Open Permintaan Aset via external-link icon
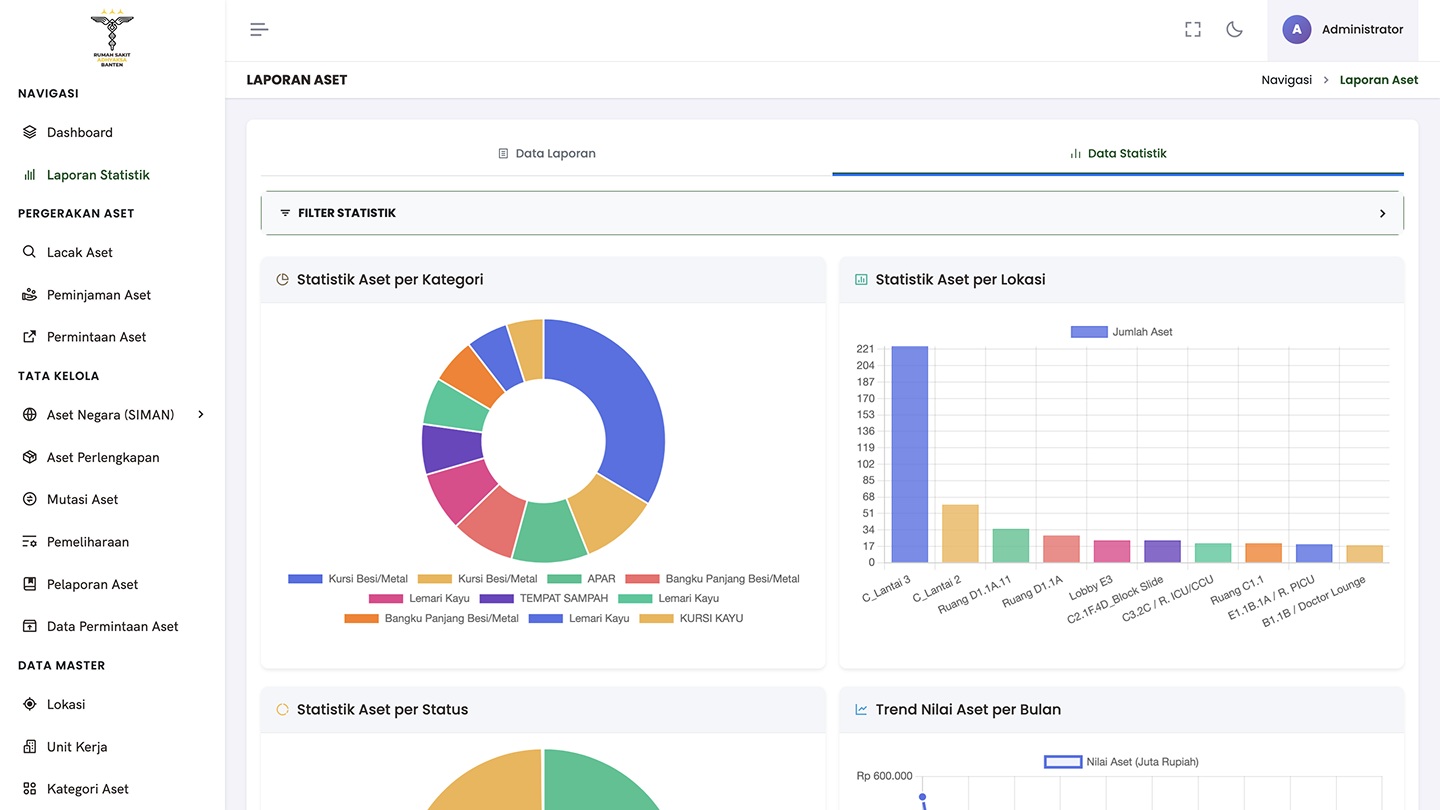The width and height of the screenshot is (1440, 810). [x=30, y=337]
